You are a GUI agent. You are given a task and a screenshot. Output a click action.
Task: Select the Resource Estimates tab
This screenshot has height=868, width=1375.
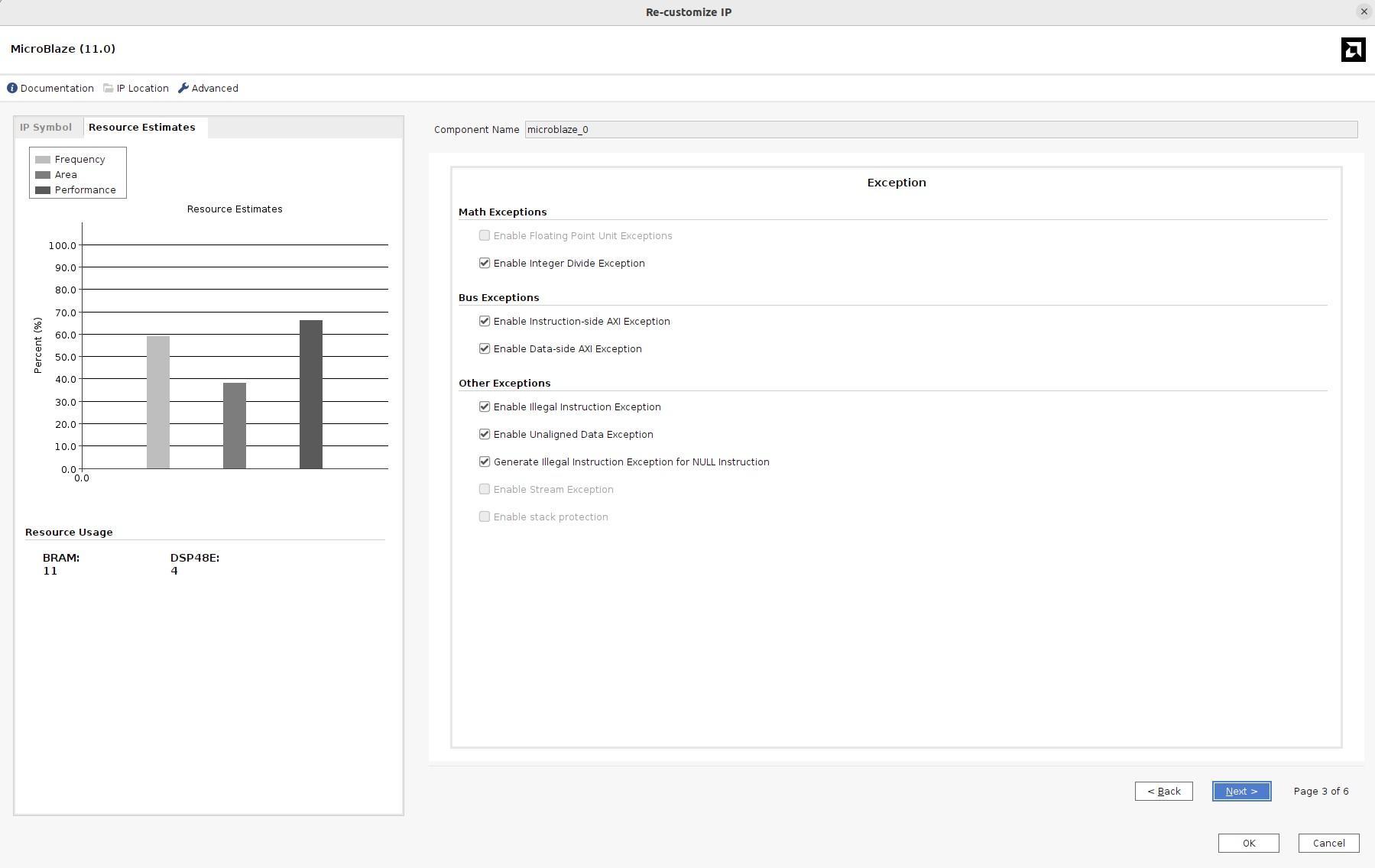click(142, 128)
